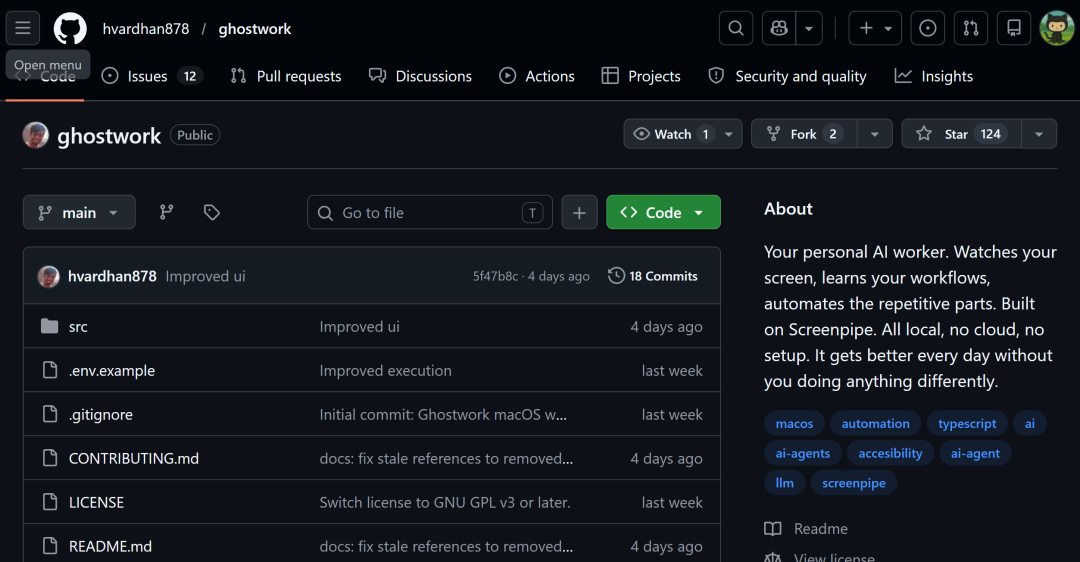Click the LICENSE file icon

[x=50, y=502]
